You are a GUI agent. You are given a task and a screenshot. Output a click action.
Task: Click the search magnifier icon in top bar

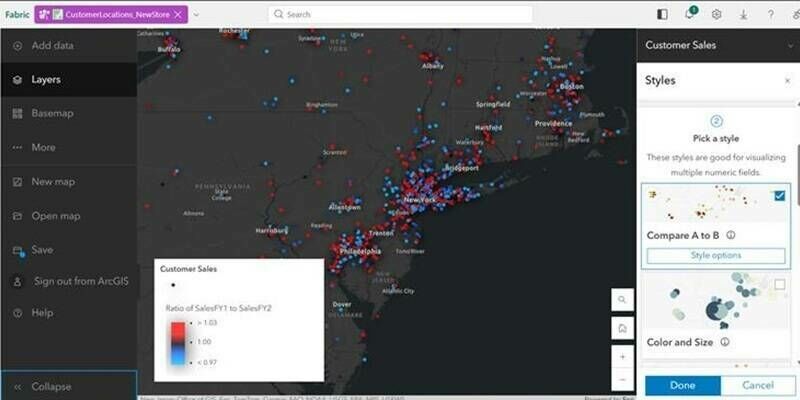point(278,14)
